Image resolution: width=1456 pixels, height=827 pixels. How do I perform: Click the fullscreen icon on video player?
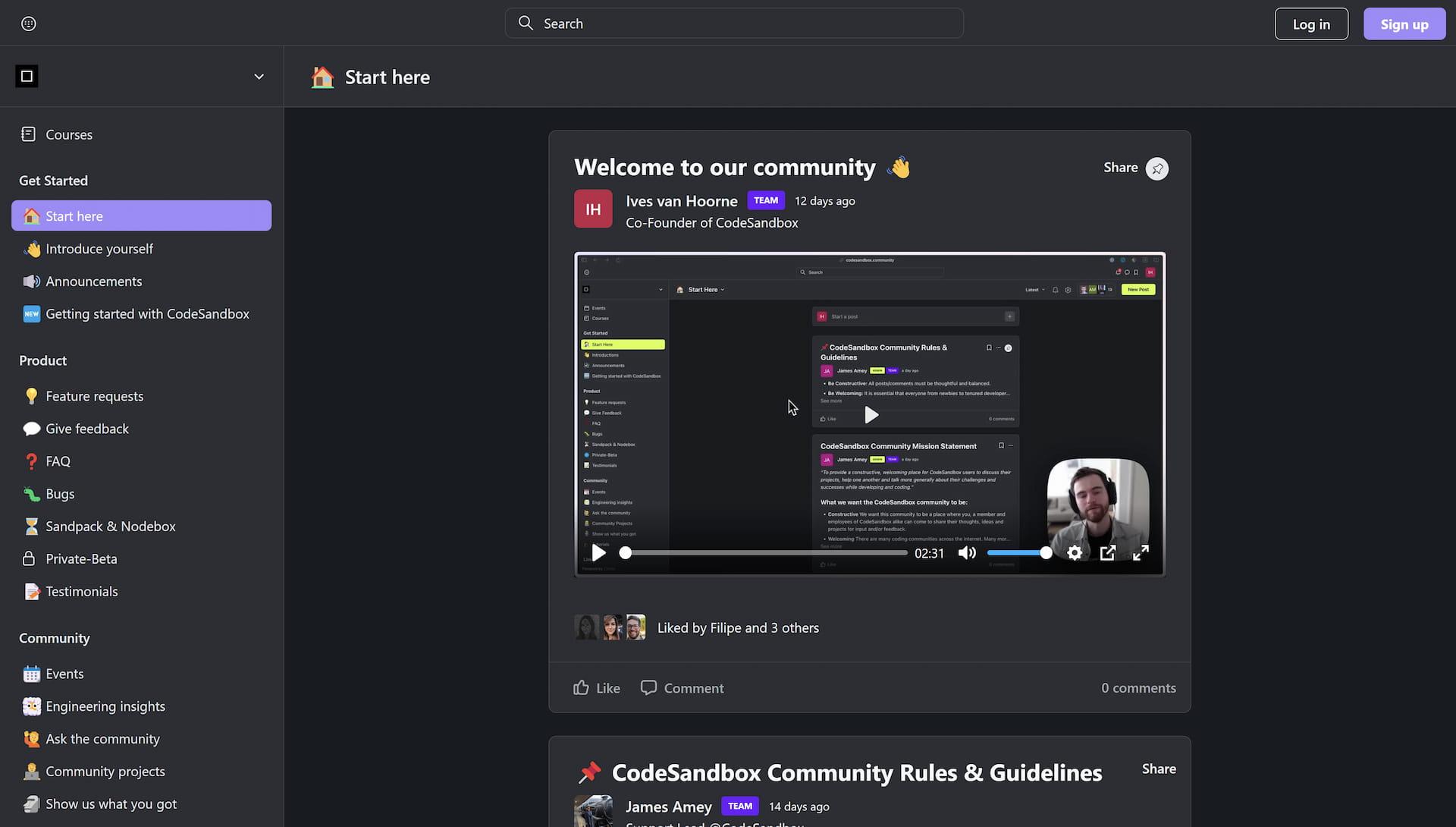tap(1140, 551)
